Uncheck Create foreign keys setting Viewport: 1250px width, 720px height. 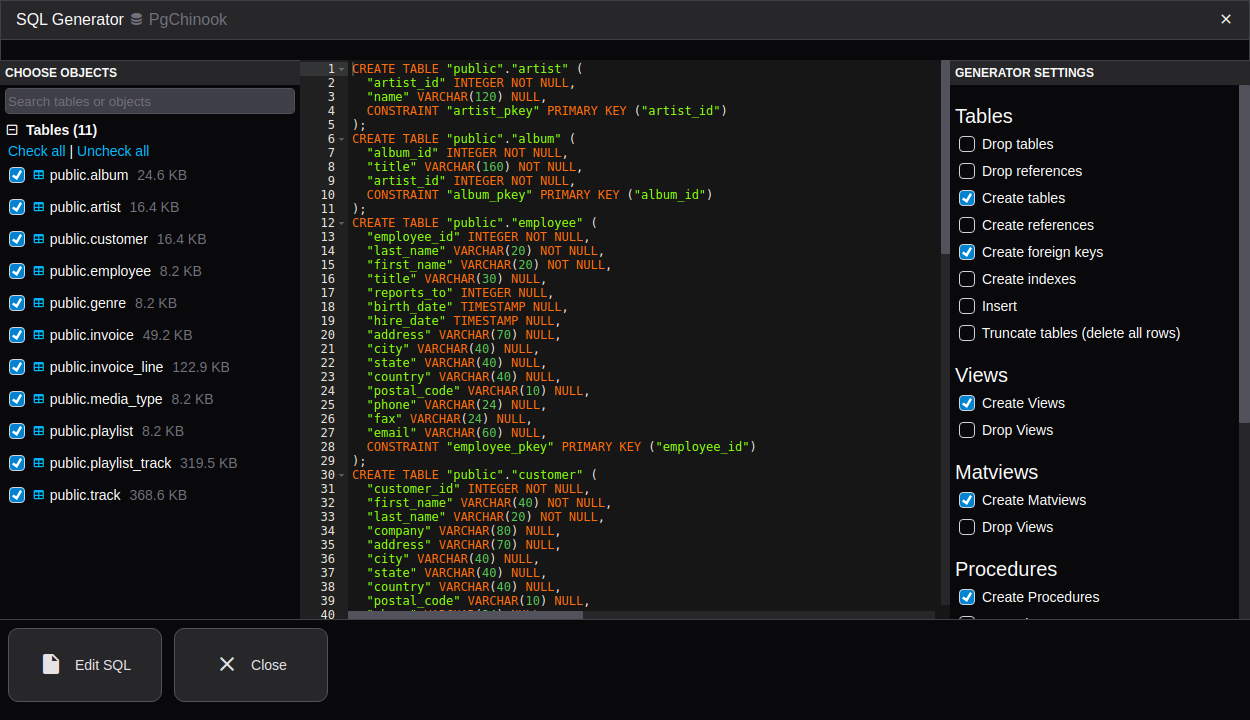coord(967,252)
